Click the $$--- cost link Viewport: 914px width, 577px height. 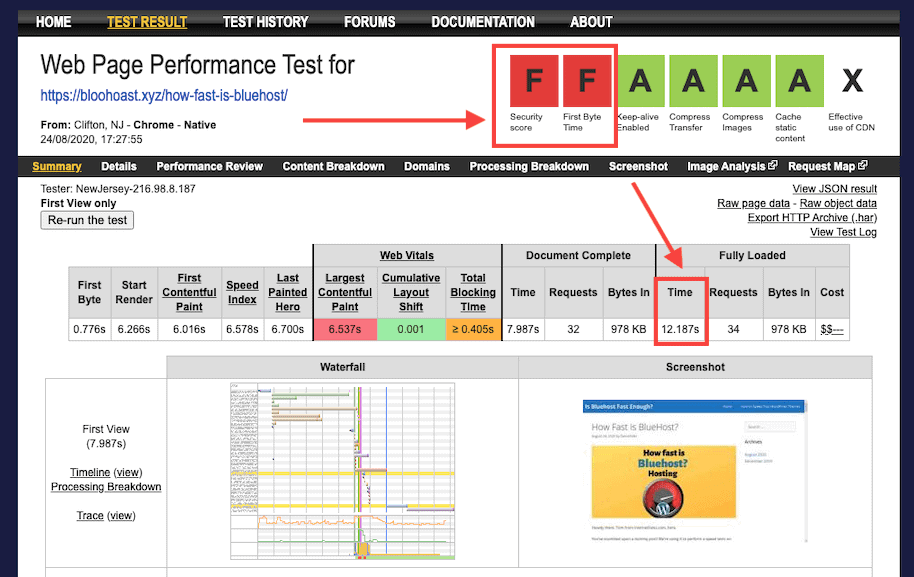[x=832, y=329]
